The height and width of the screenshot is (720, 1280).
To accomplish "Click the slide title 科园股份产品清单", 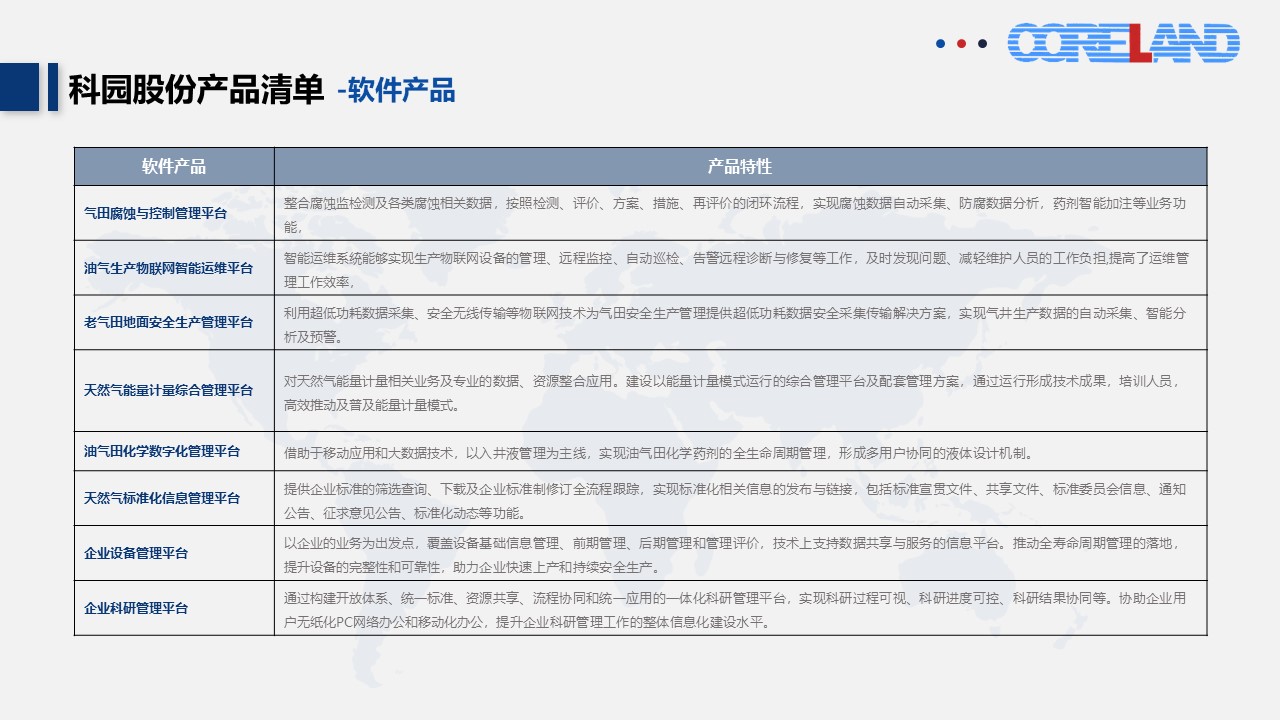I will [x=196, y=90].
